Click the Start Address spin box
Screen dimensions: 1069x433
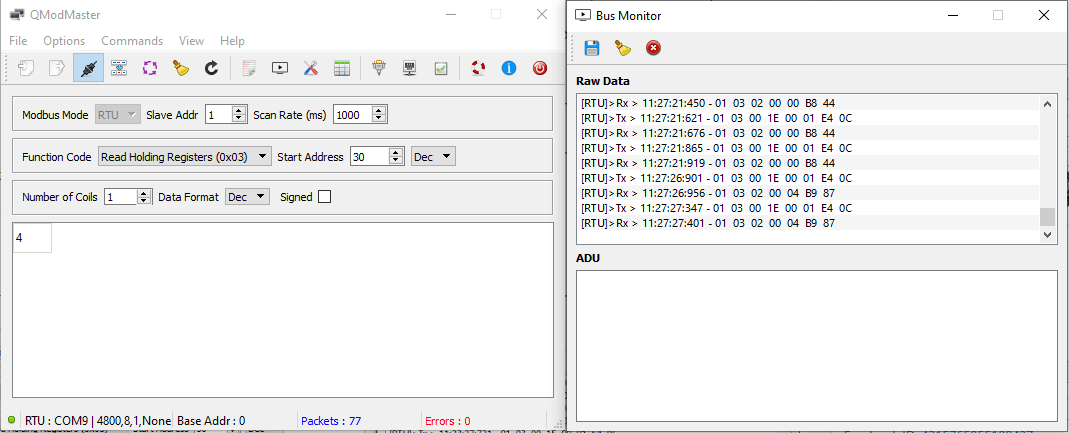pyautogui.click(x=378, y=157)
